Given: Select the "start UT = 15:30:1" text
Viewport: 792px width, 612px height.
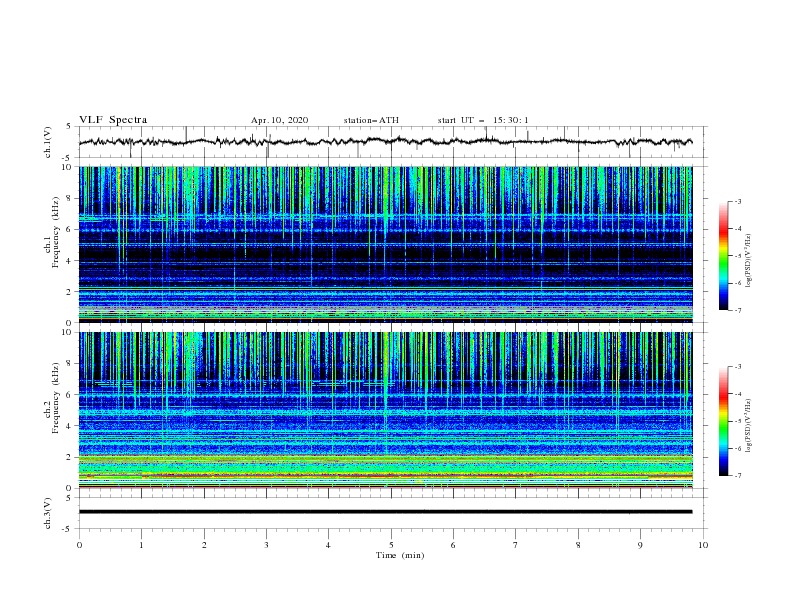Looking at the screenshot, I should 483,120.
